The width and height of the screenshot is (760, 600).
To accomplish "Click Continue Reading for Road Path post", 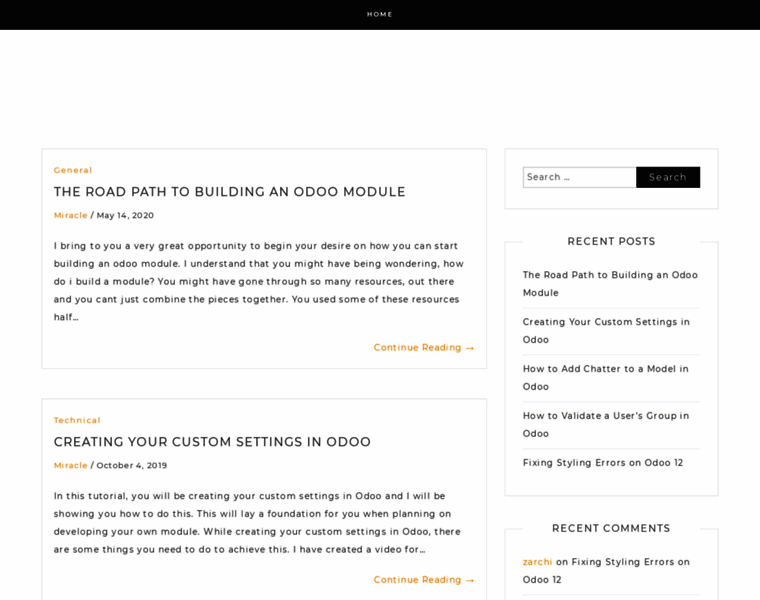I will tap(424, 347).
